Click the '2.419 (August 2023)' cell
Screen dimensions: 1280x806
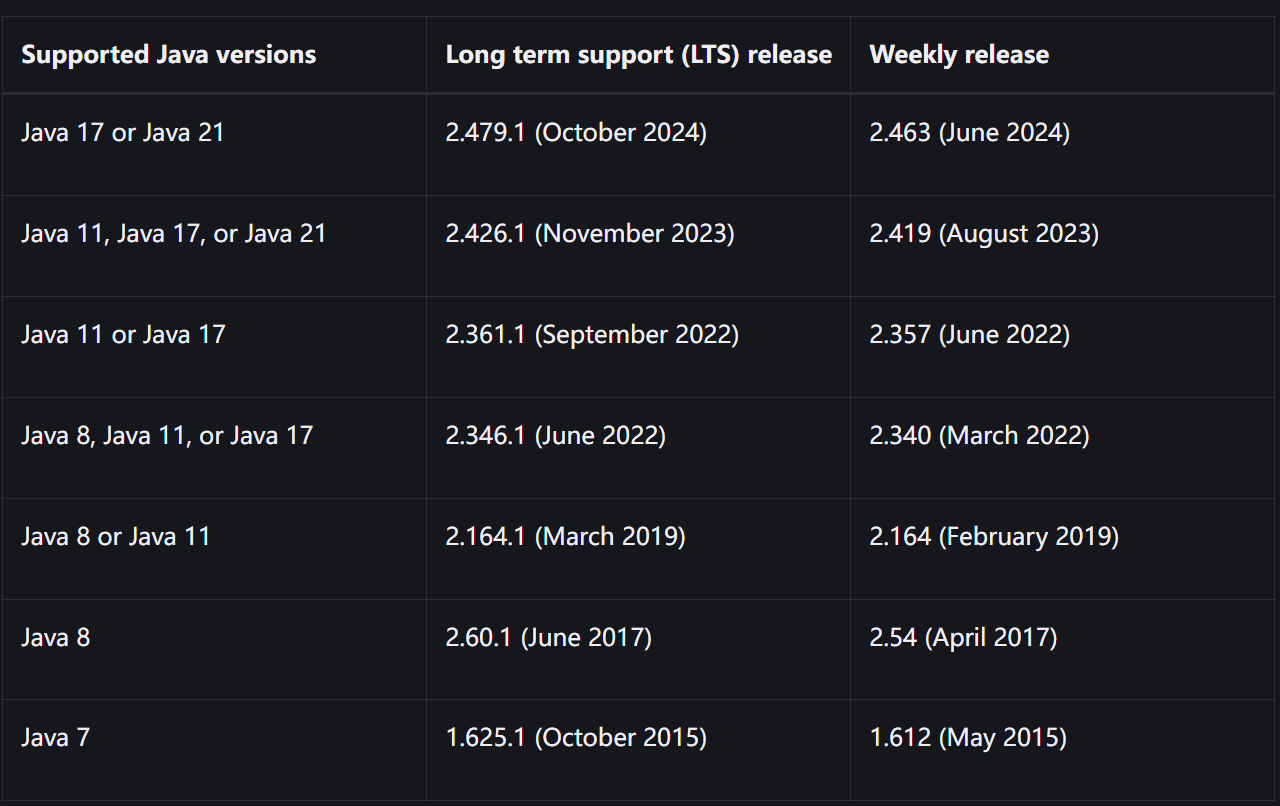point(984,234)
